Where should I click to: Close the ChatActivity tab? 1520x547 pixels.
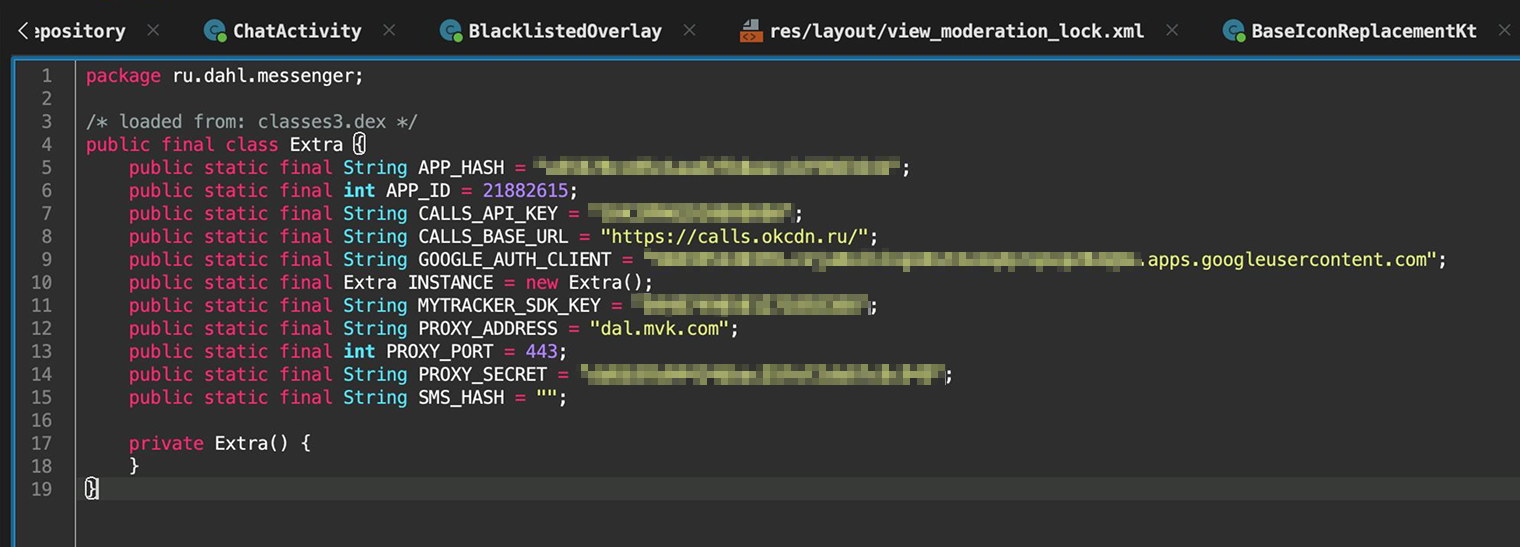point(390,31)
